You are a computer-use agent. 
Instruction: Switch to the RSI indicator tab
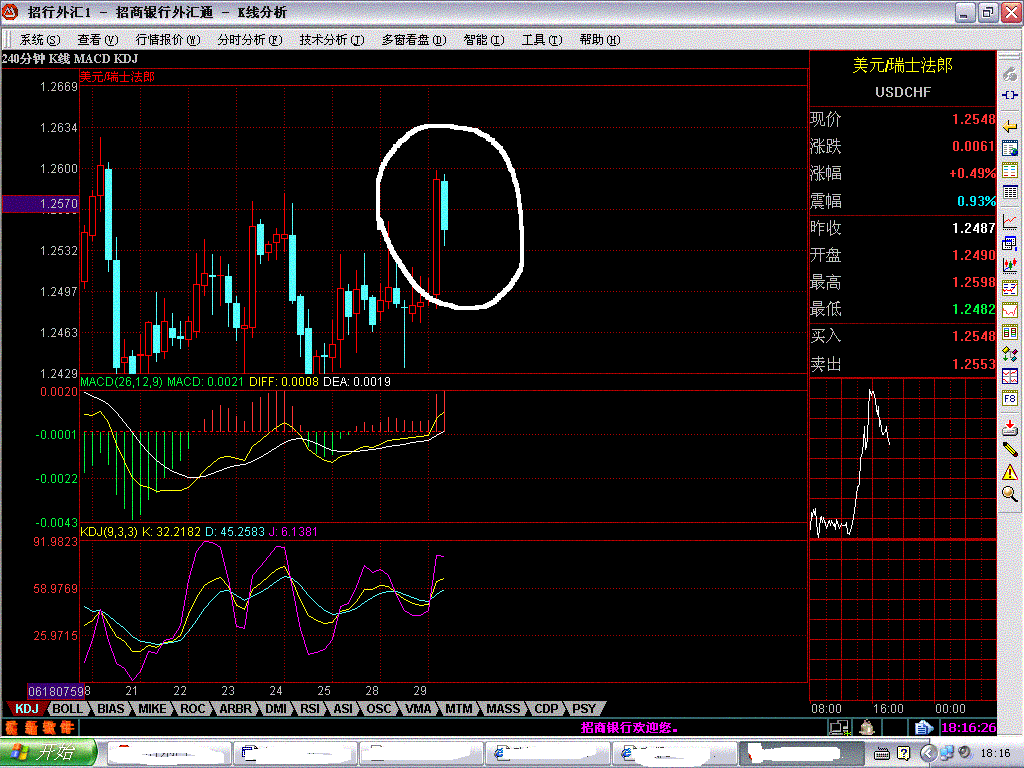pyautogui.click(x=310, y=708)
